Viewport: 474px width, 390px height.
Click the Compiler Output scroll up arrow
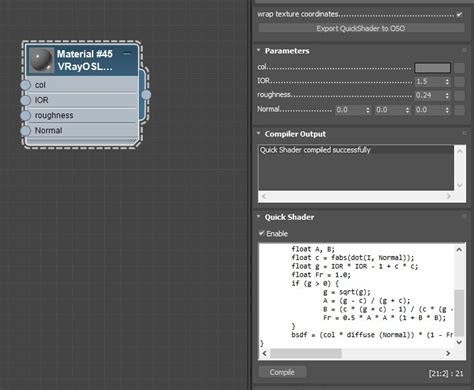click(x=460, y=151)
